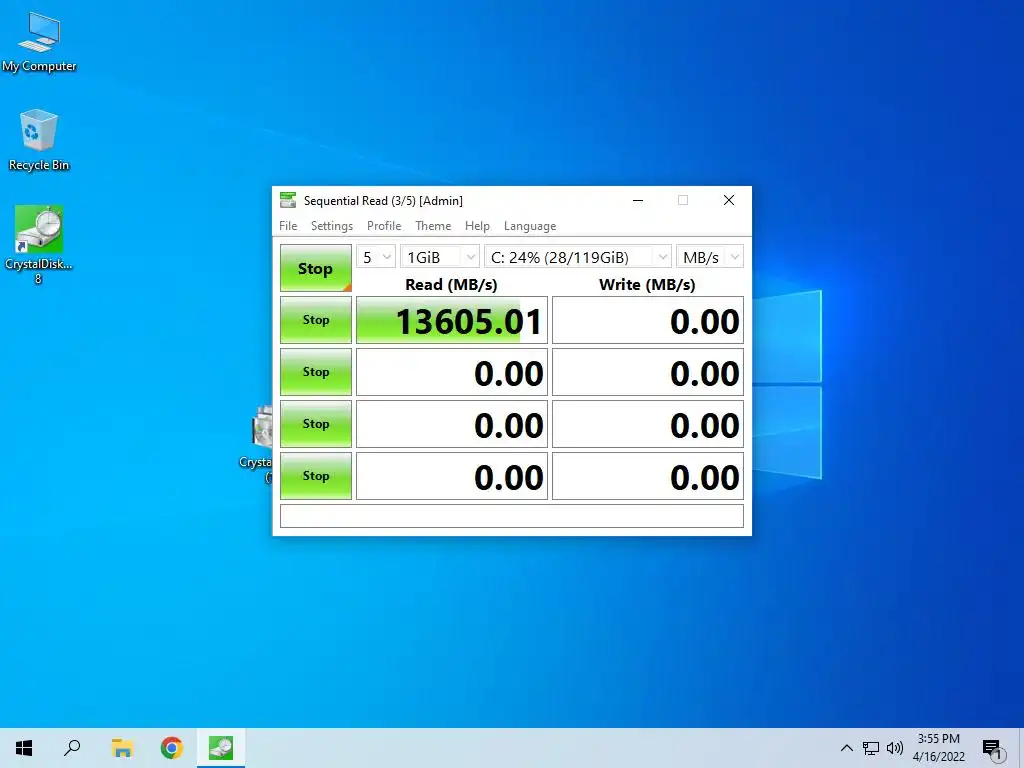Screen dimensions: 1024x768
Task: Open the Recycle Bin icon
Action: [x=39, y=140]
